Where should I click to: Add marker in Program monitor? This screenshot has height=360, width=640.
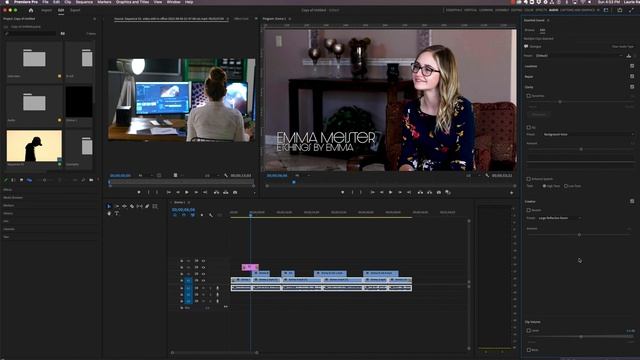pyautogui.click(x=342, y=192)
